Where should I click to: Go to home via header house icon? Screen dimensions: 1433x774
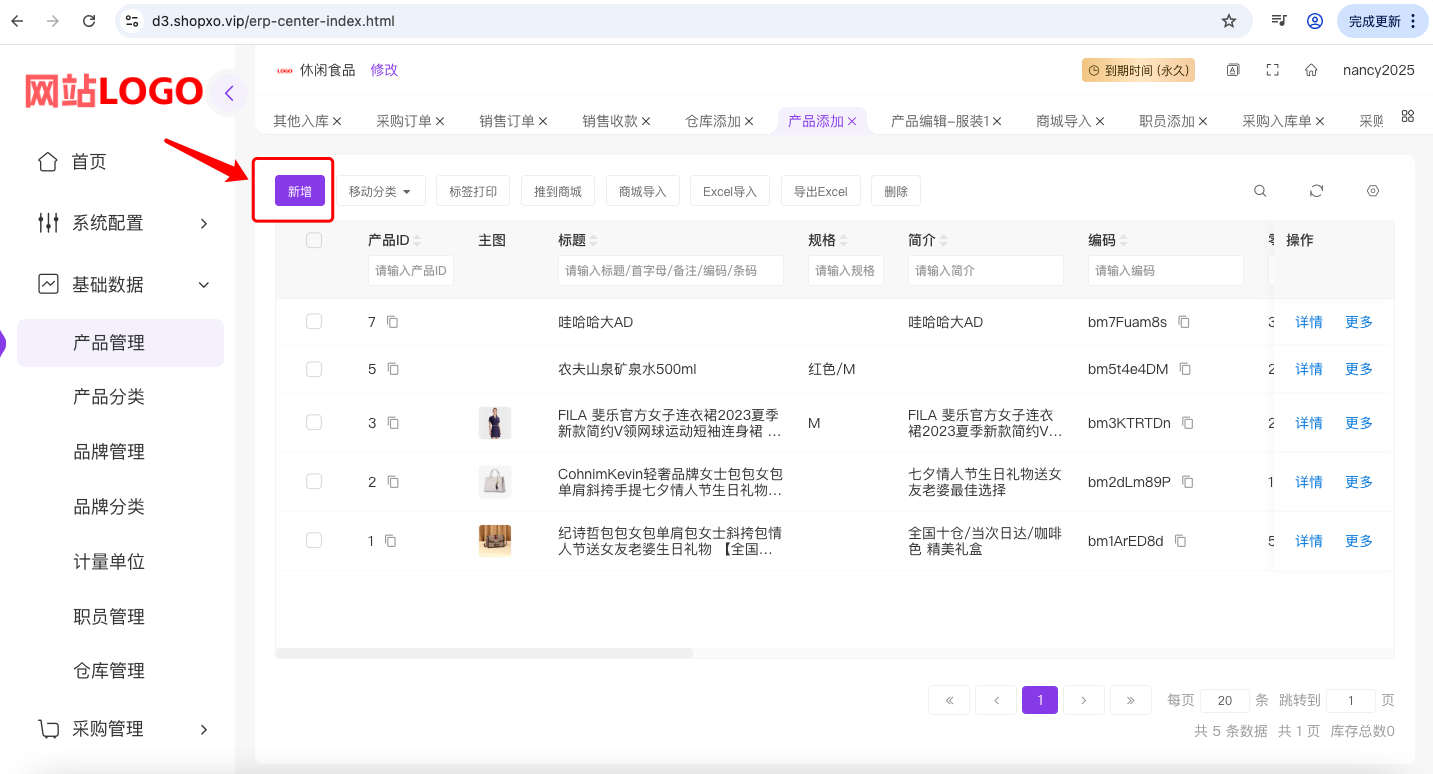[x=1310, y=70]
